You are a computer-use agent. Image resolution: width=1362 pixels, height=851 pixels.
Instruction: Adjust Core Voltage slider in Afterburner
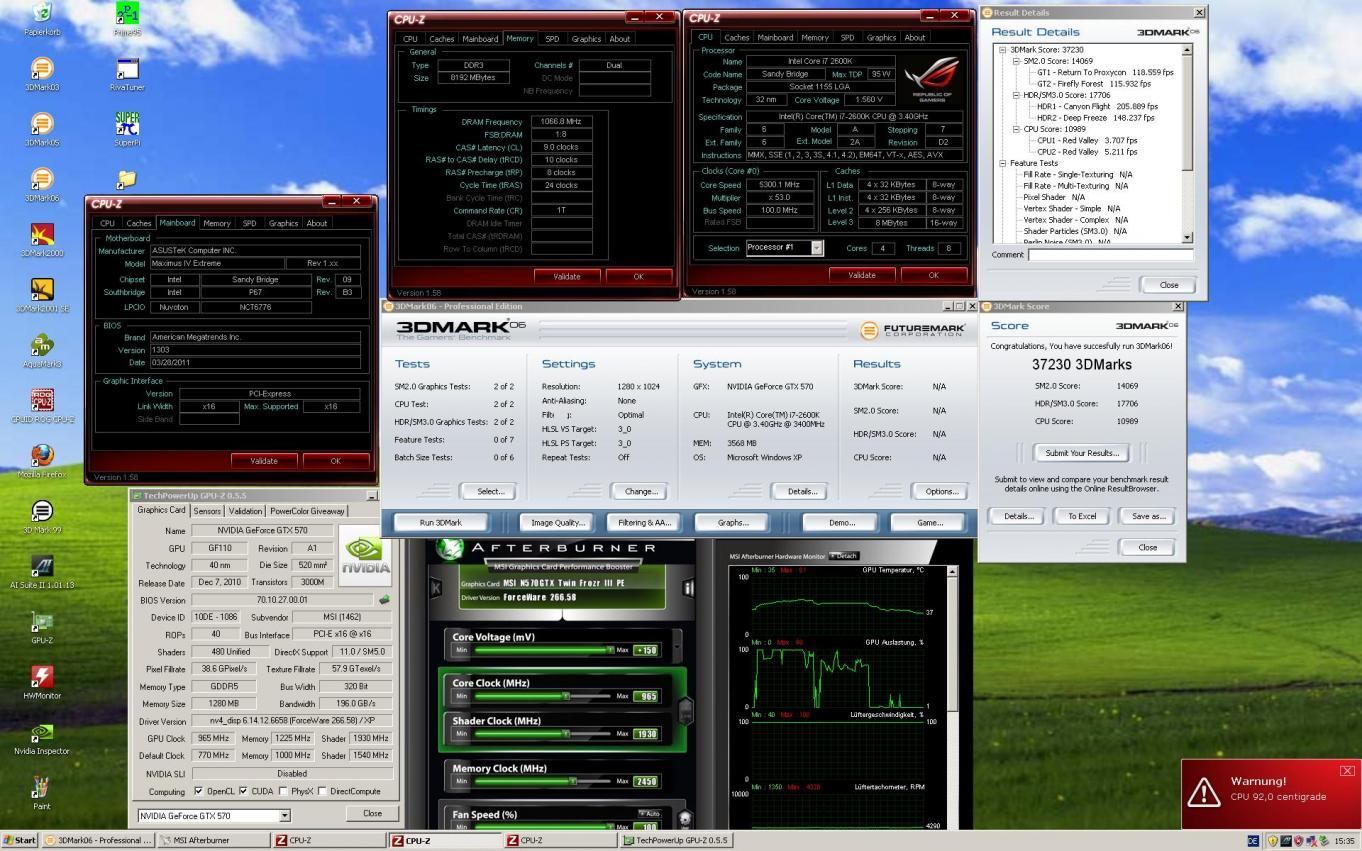(542, 650)
